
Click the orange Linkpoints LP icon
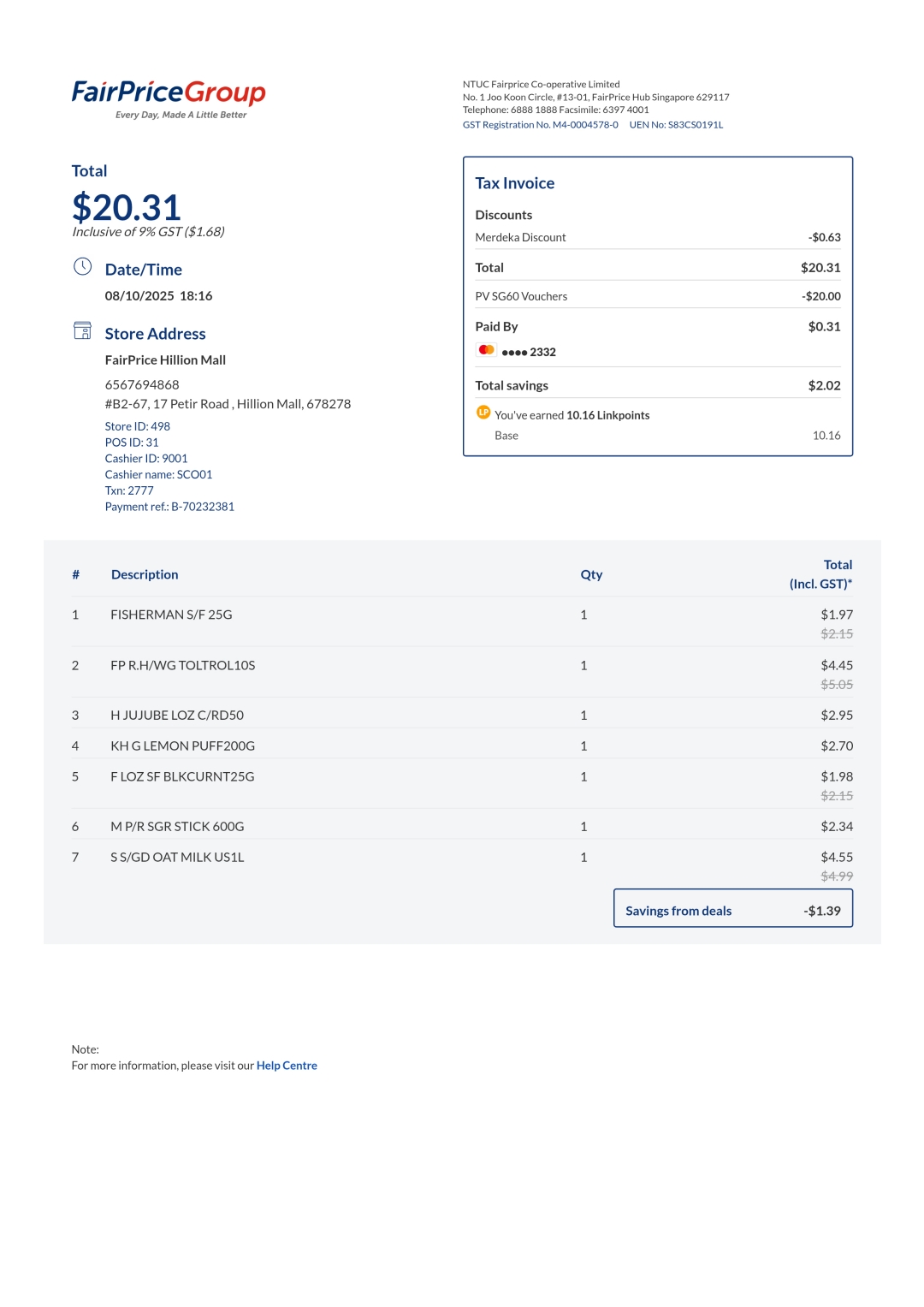[483, 413]
